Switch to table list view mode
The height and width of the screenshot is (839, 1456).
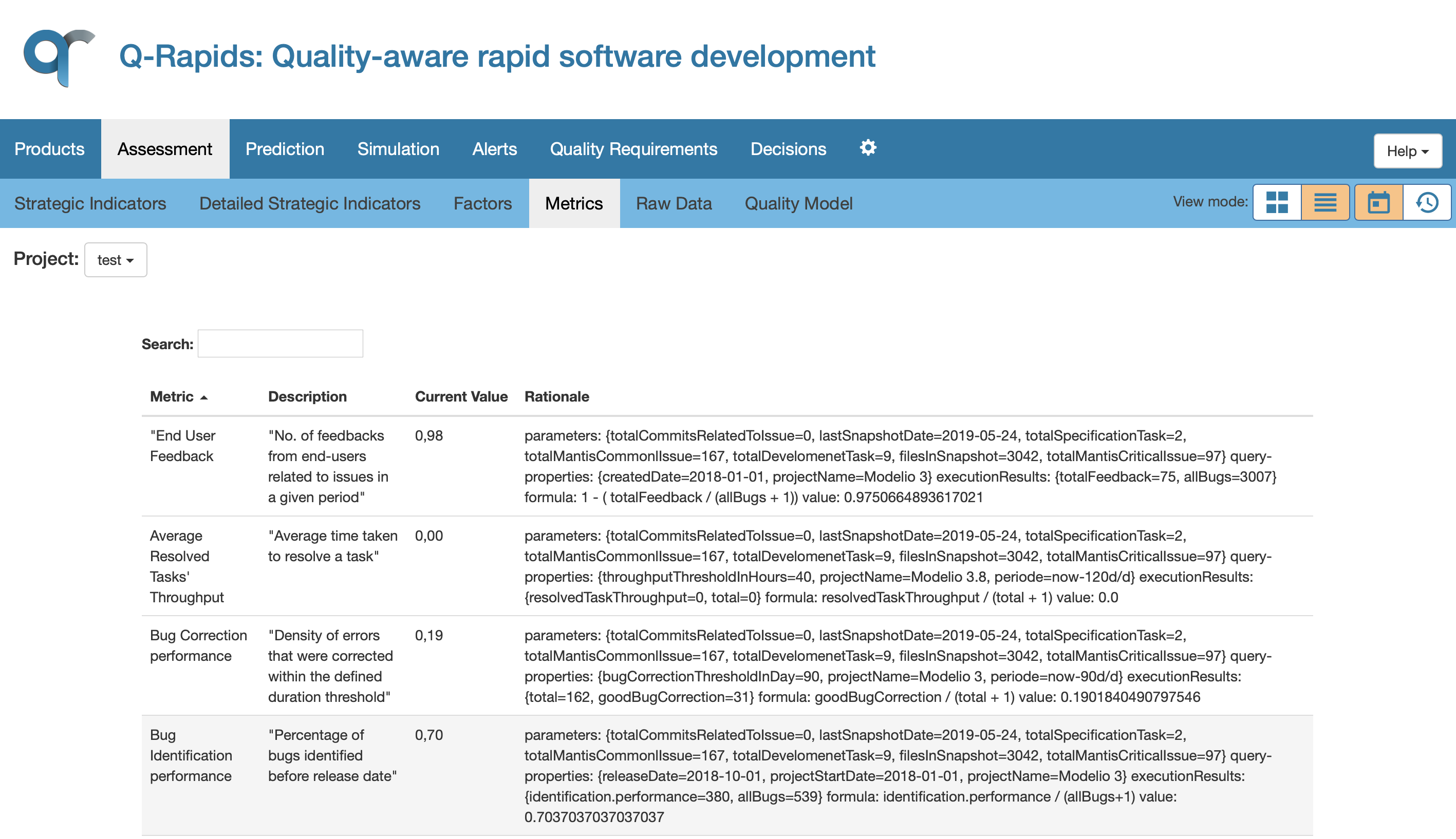1324,202
